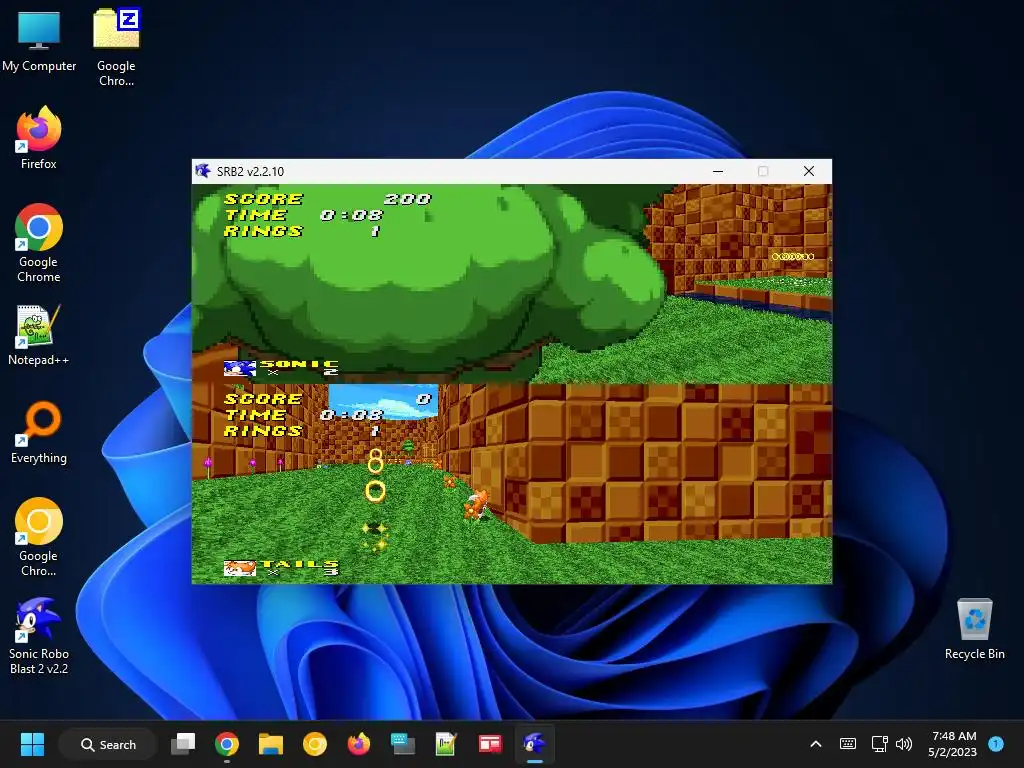Click the top-screen RINGS label
Screen dimensions: 1024x768
point(263,231)
